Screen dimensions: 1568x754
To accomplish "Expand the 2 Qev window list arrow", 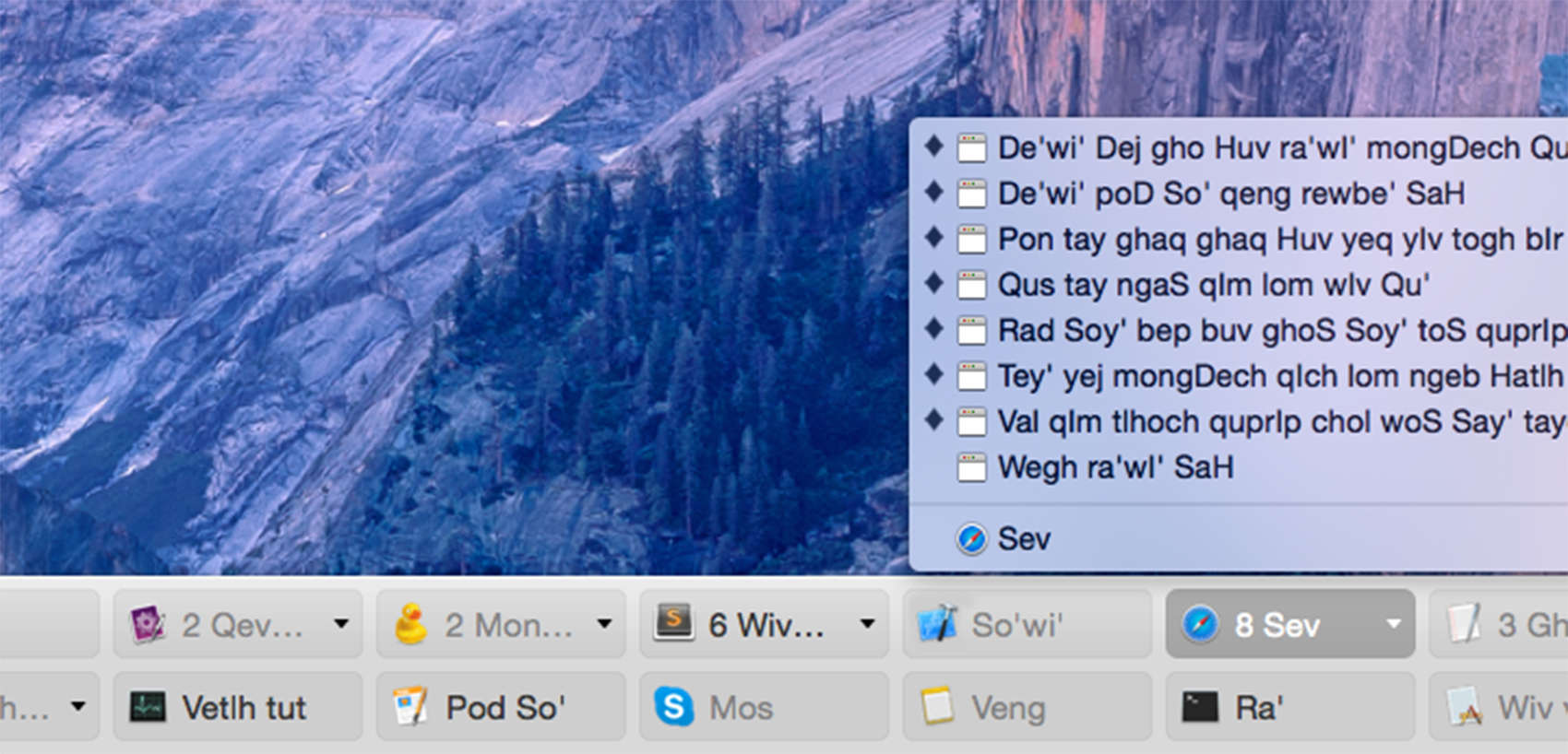I will click(341, 624).
